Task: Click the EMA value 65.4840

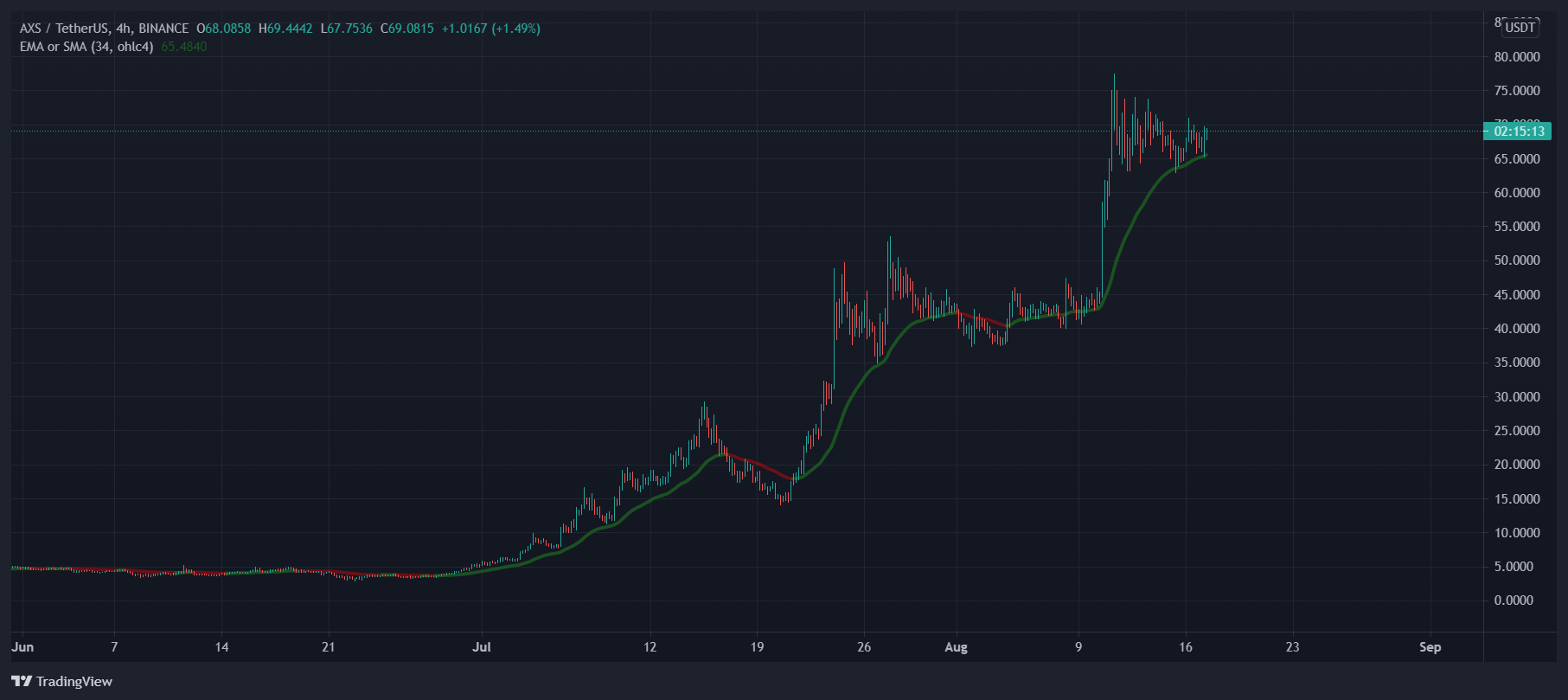Action: point(184,47)
